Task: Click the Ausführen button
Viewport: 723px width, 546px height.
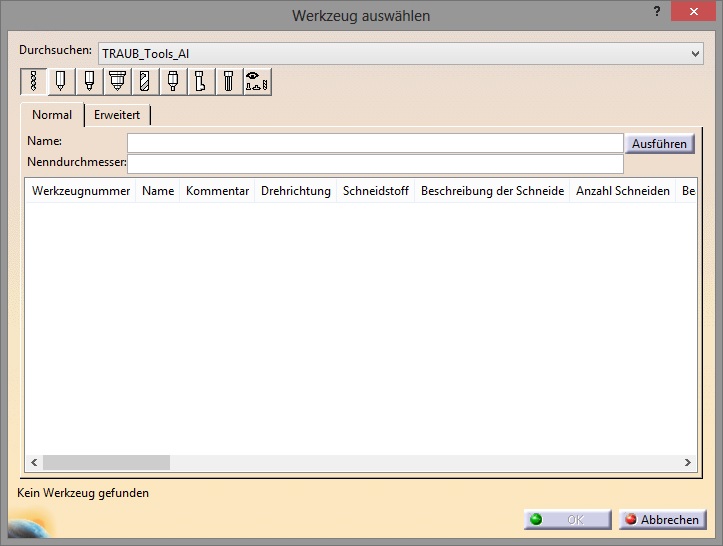Action: coord(659,144)
